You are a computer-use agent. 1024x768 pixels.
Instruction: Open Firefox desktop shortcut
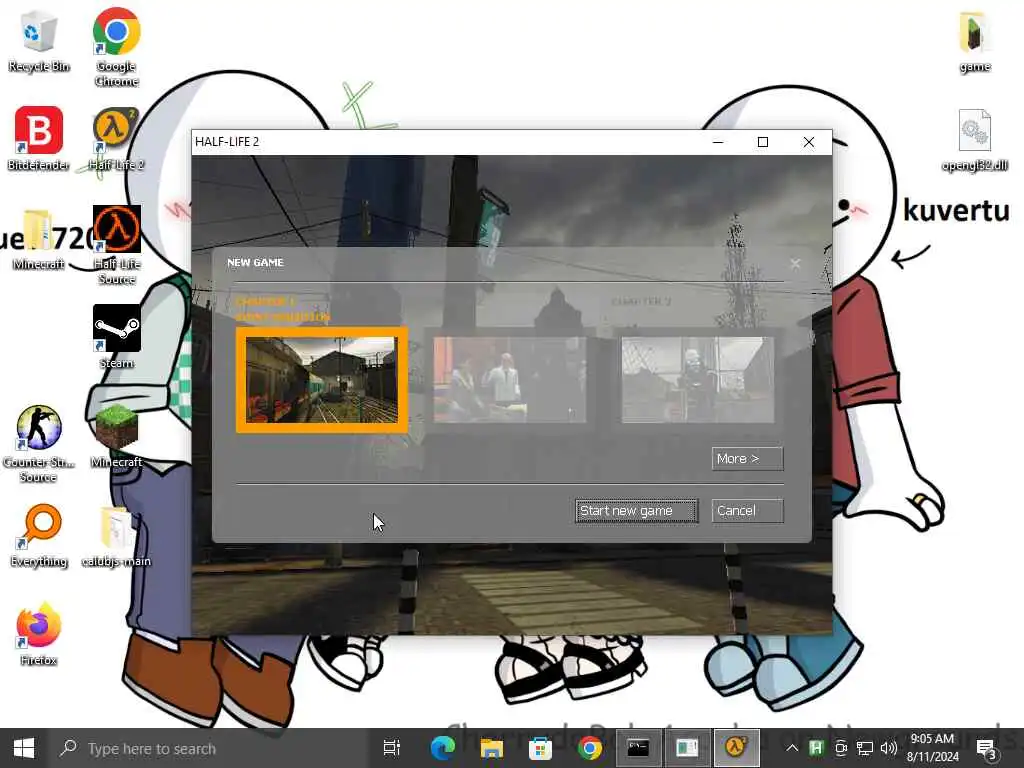click(39, 633)
